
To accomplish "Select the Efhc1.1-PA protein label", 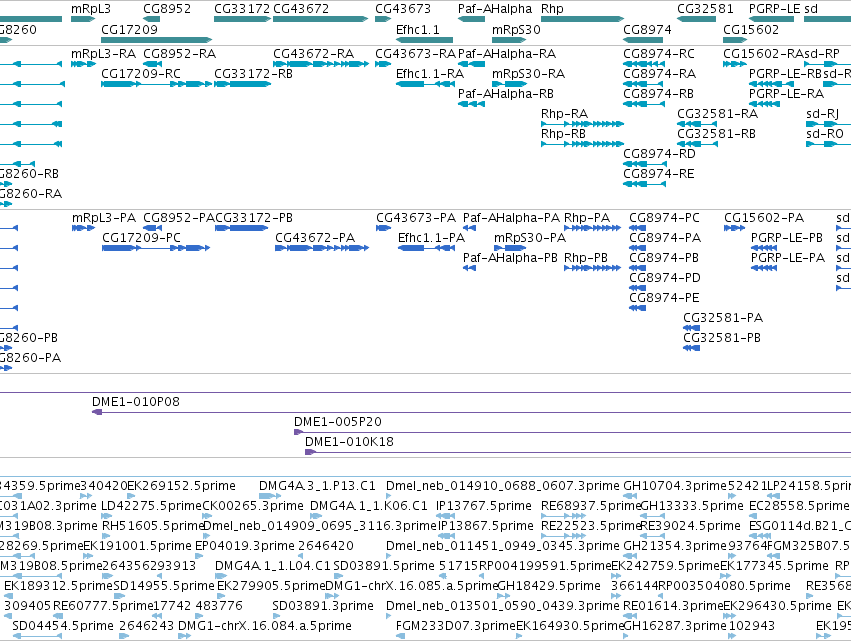I will [431, 238].
